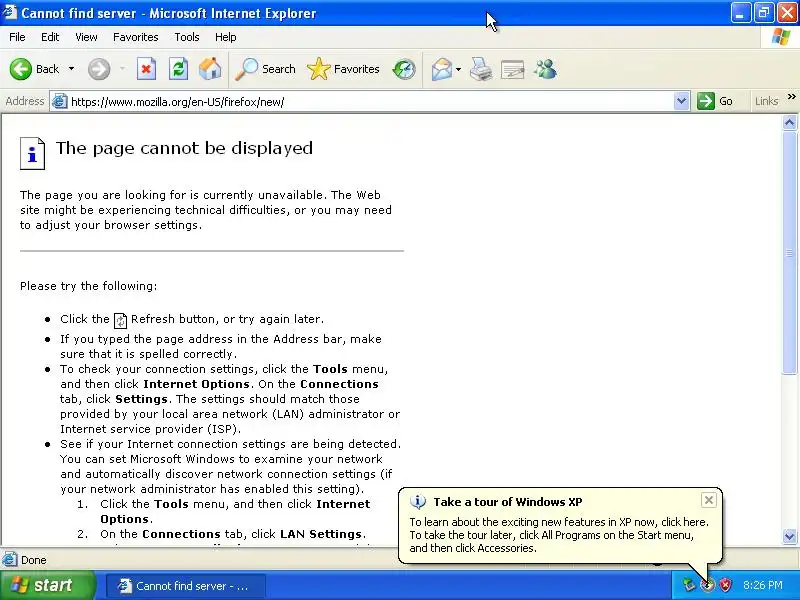Open the Favorites menu in menu bar
Image resolution: width=800 pixels, height=600 pixels.
[136, 37]
